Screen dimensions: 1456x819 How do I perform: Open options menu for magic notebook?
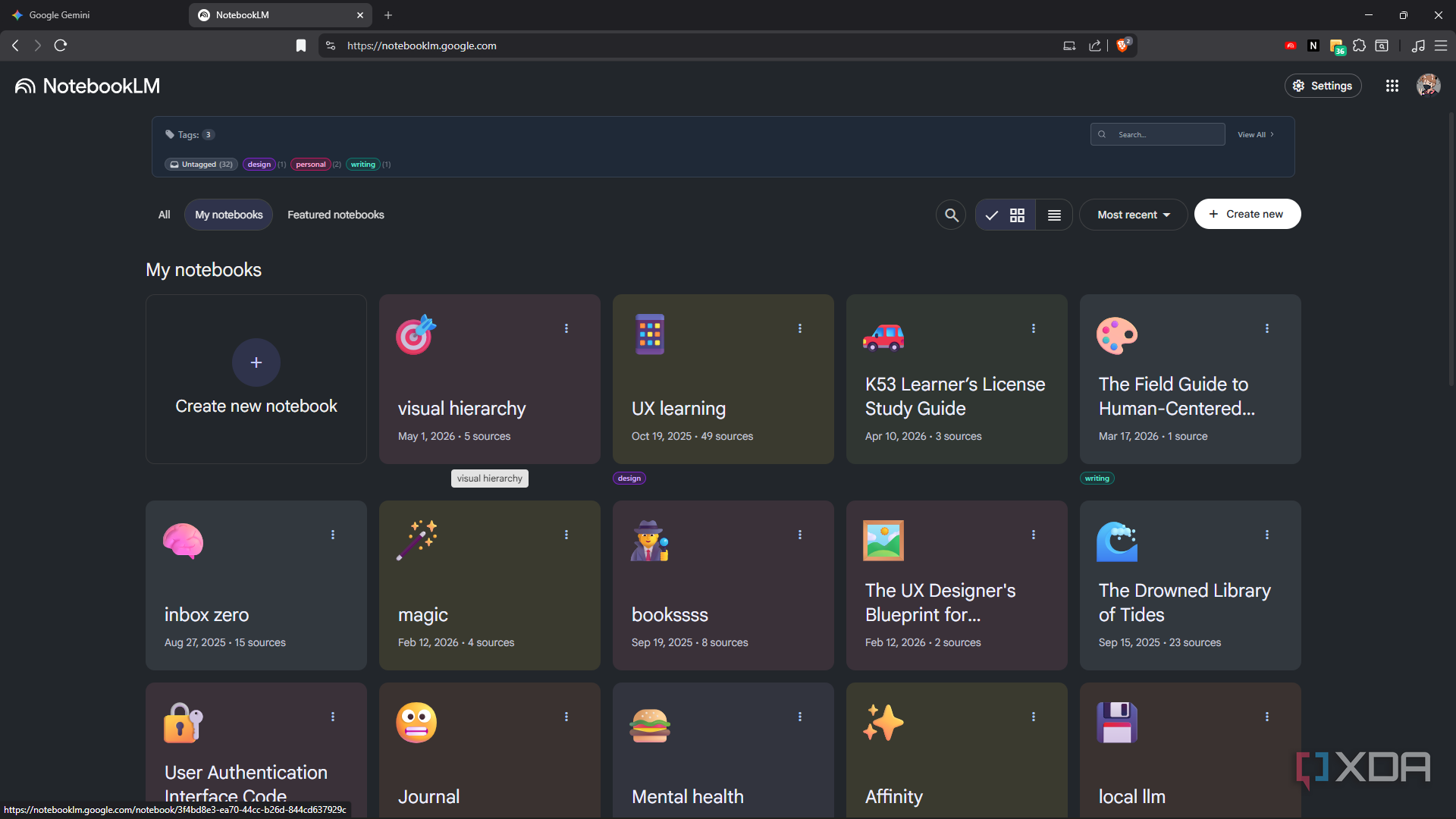coord(566,535)
